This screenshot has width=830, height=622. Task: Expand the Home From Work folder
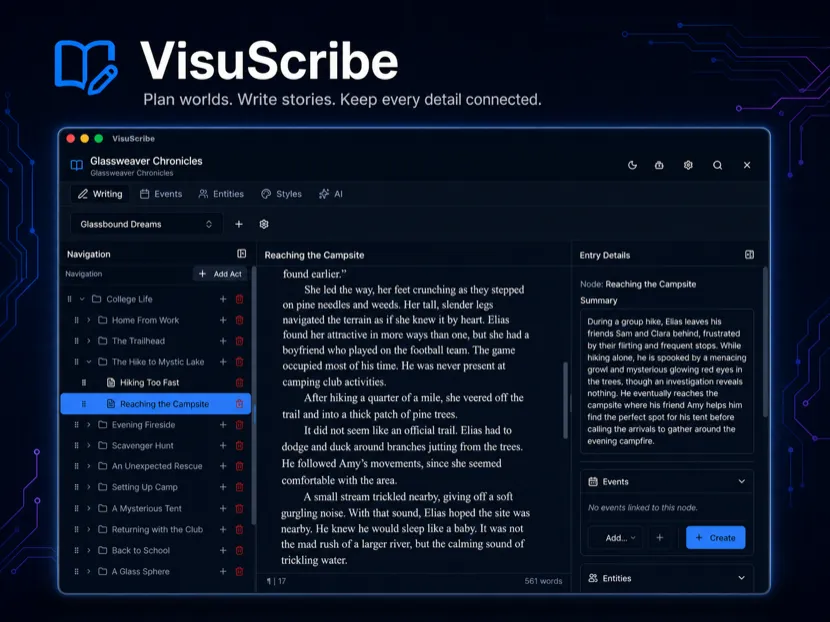coord(88,320)
